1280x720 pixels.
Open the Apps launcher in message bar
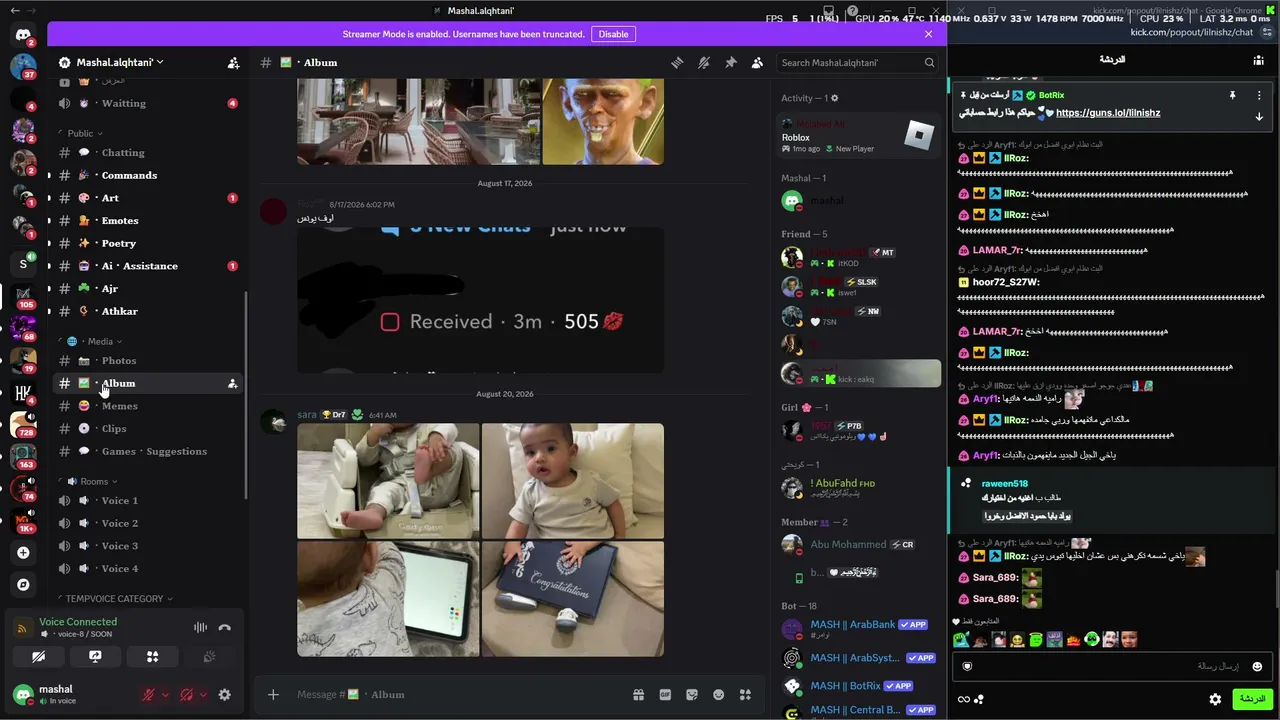tap(745, 695)
